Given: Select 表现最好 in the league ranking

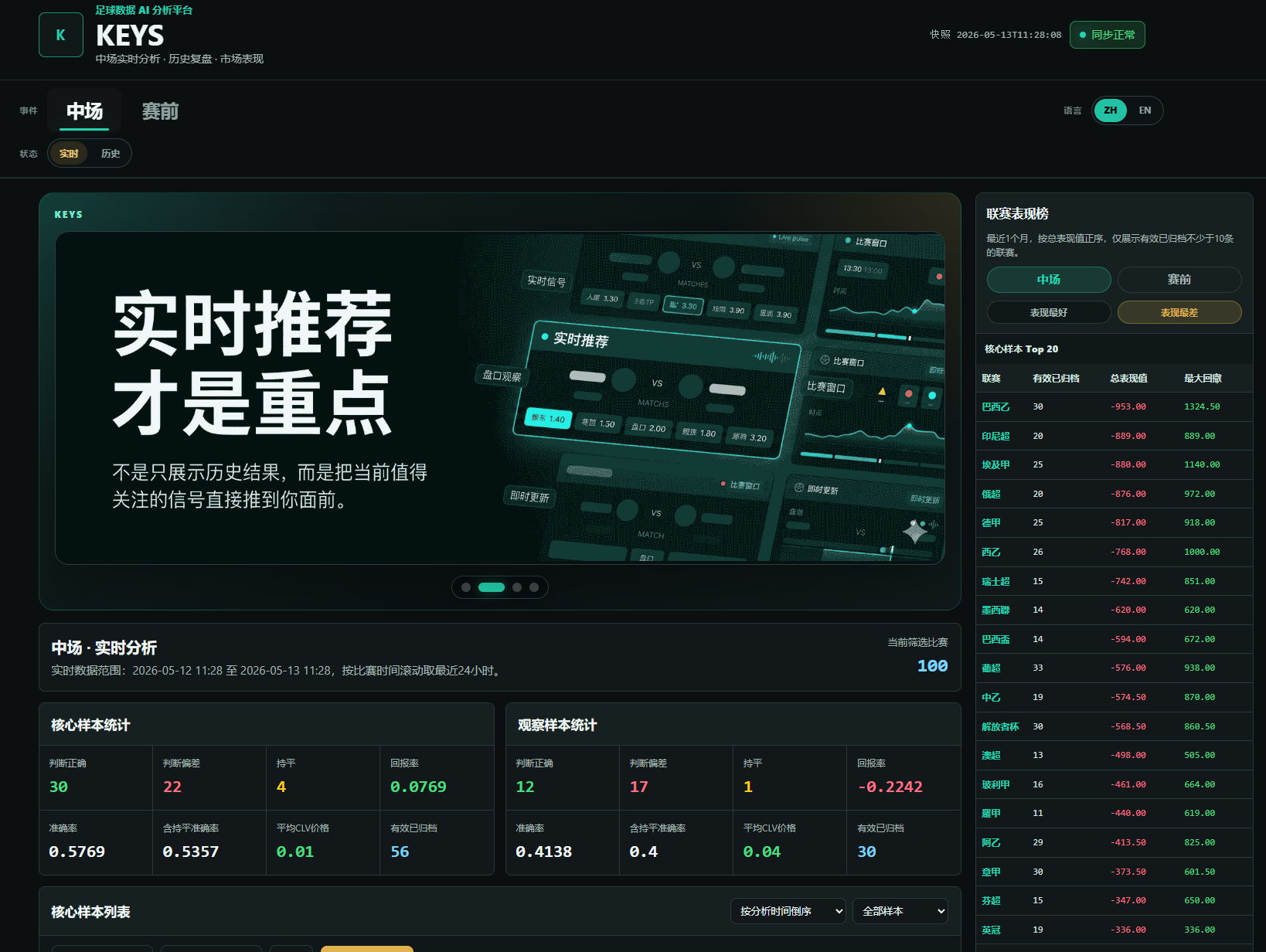Looking at the screenshot, I should click(x=1049, y=312).
